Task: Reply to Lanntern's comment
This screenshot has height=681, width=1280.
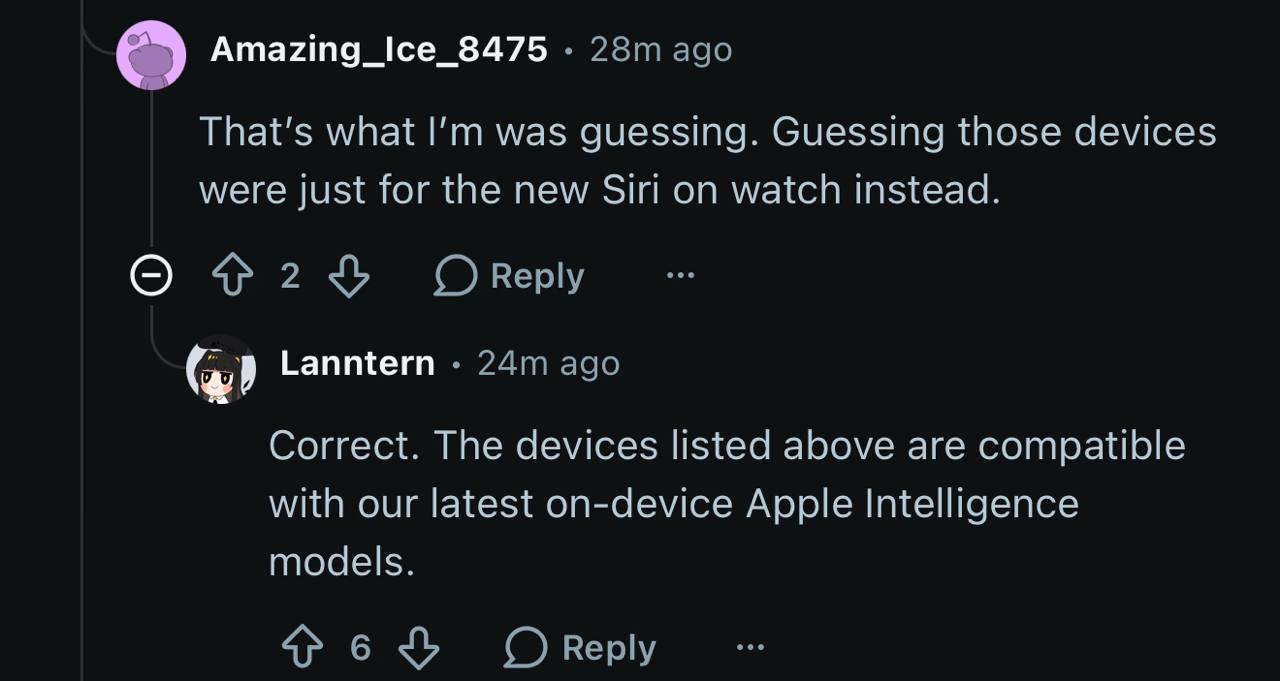Action: coord(581,648)
